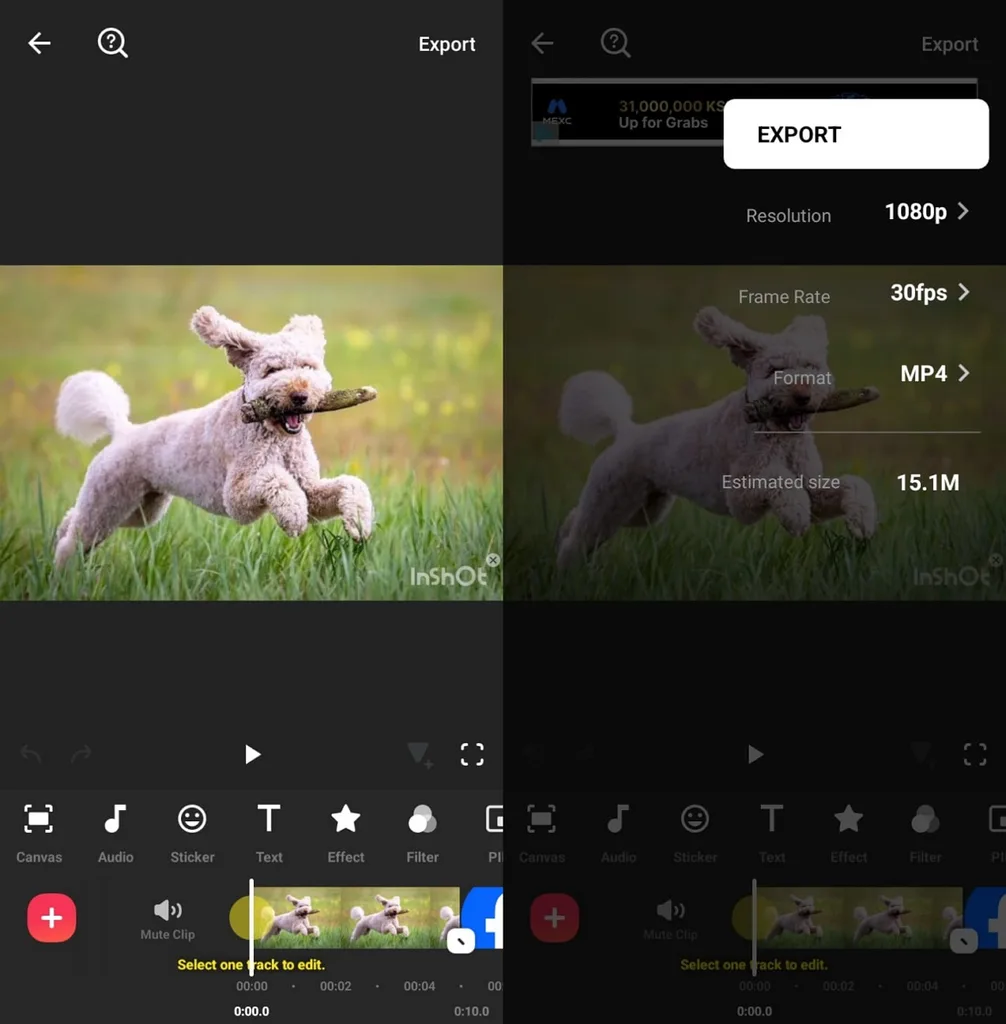Tap Export text in left screen header
This screenshot has width=1006, height=1024.
click(x=447, y=44)
